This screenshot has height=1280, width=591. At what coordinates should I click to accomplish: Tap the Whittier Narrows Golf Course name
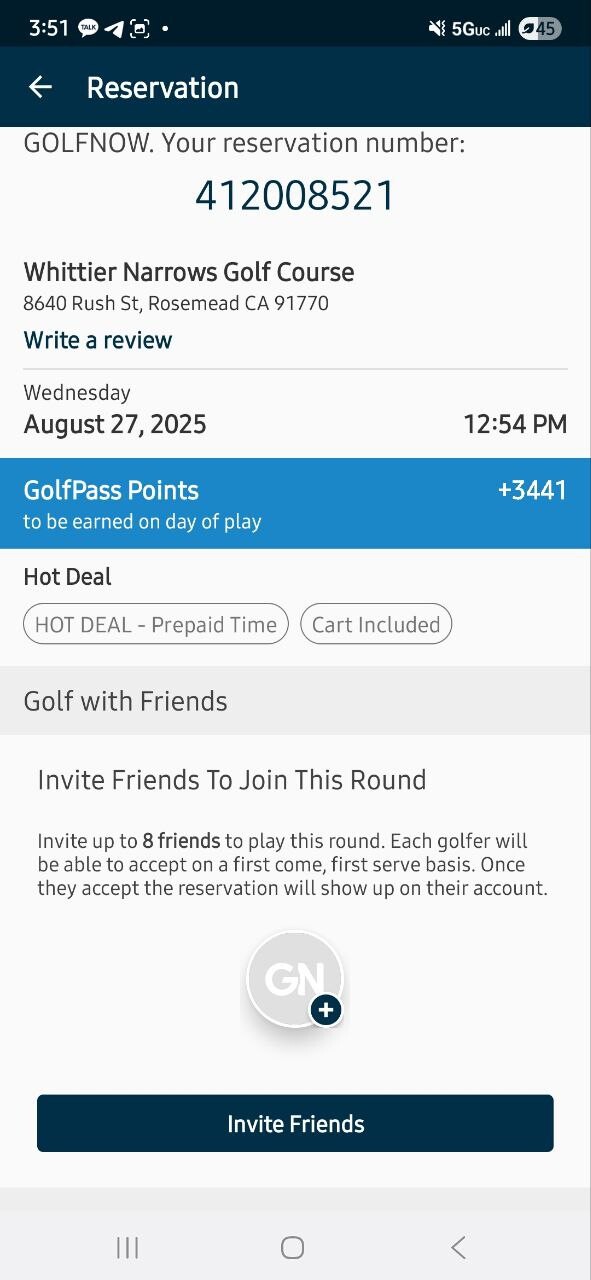click(189, 272)
